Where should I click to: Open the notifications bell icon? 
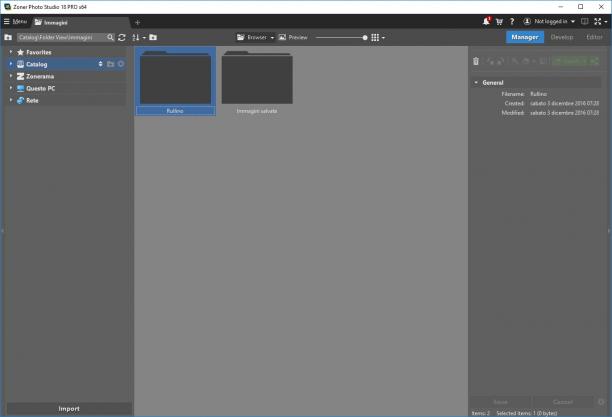pyautogui.click(x=486, y=21)
